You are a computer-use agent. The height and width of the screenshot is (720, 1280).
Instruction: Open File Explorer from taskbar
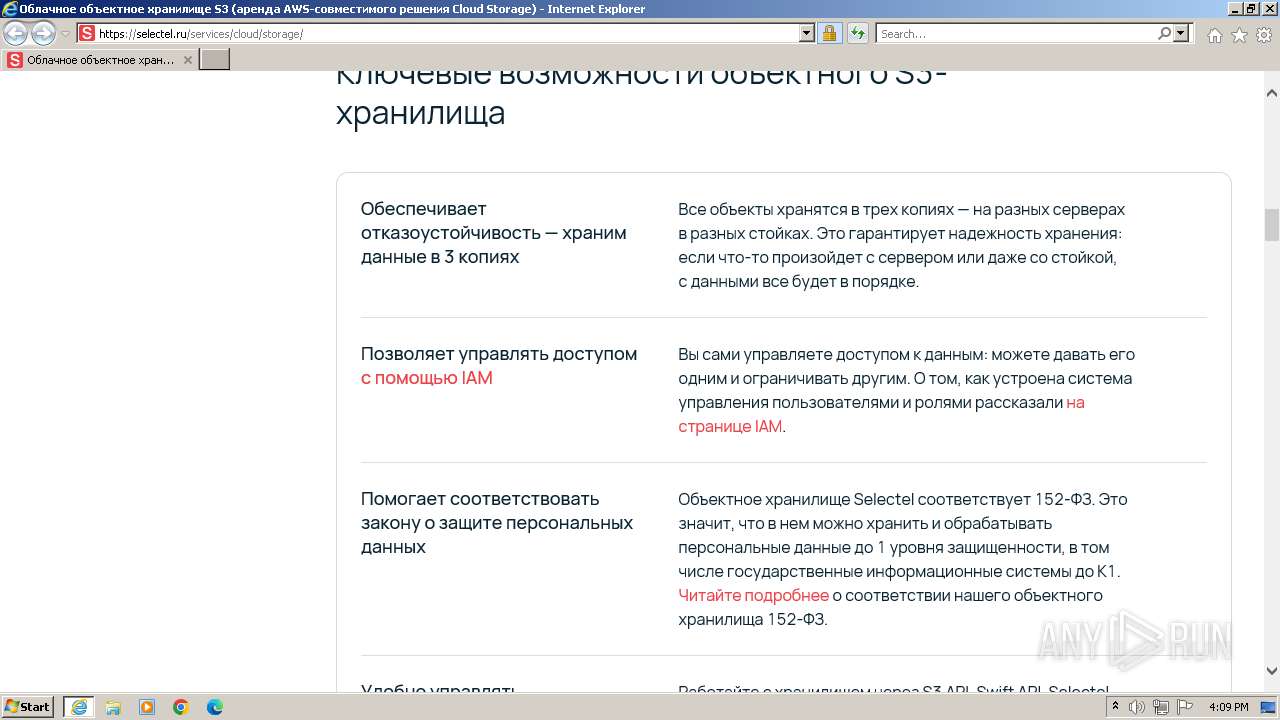(113, 707)
